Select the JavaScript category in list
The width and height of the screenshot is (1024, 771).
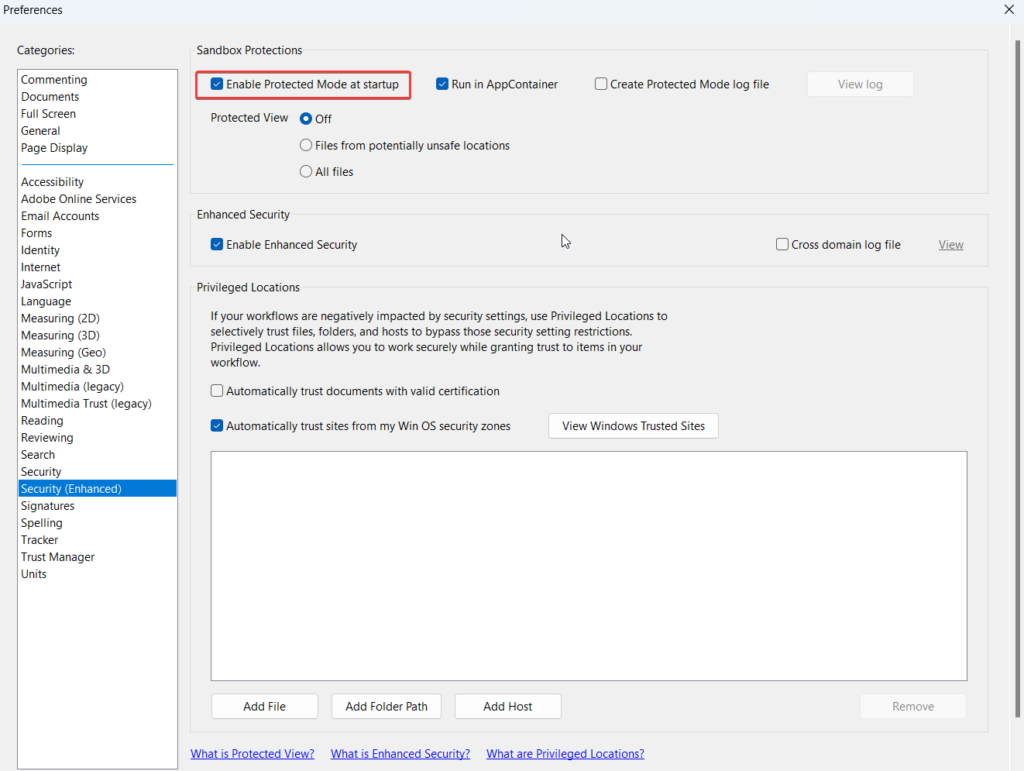[x=46, y=285]
